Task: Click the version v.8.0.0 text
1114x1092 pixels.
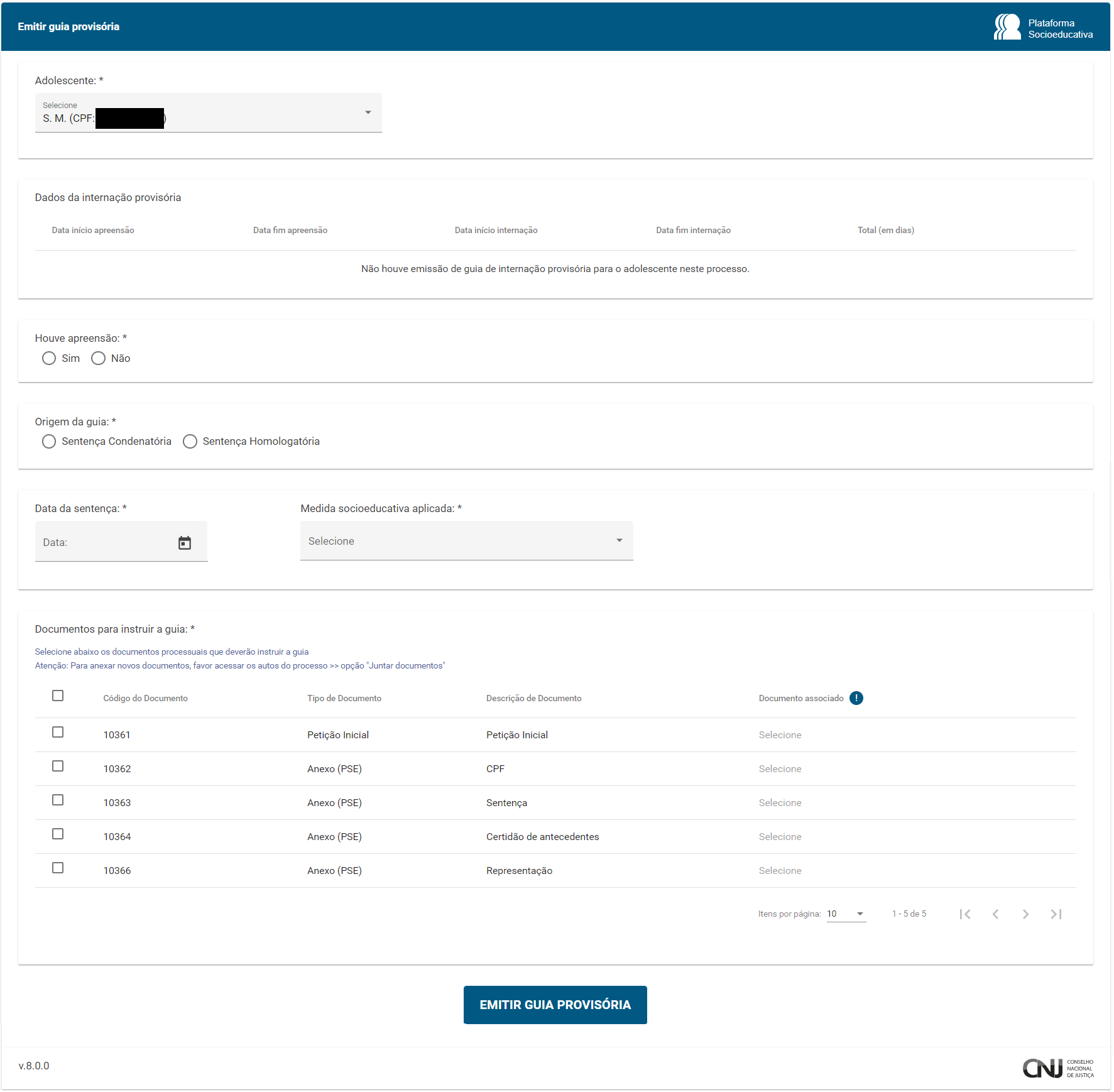Action: click(34, 1066)
